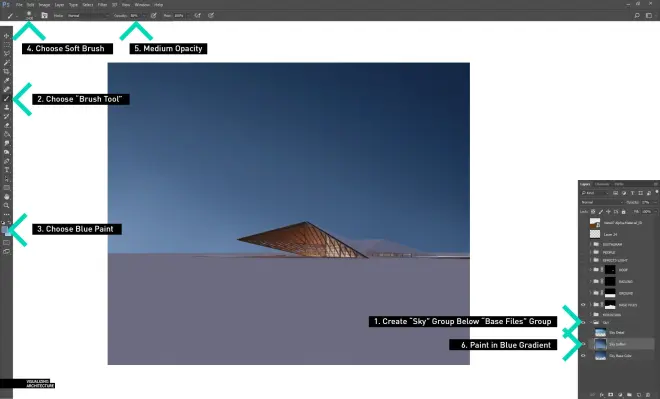Screen dimensions: 660x399
Task: Click the brush Opacity value field
Action: [x=135, y=16]
